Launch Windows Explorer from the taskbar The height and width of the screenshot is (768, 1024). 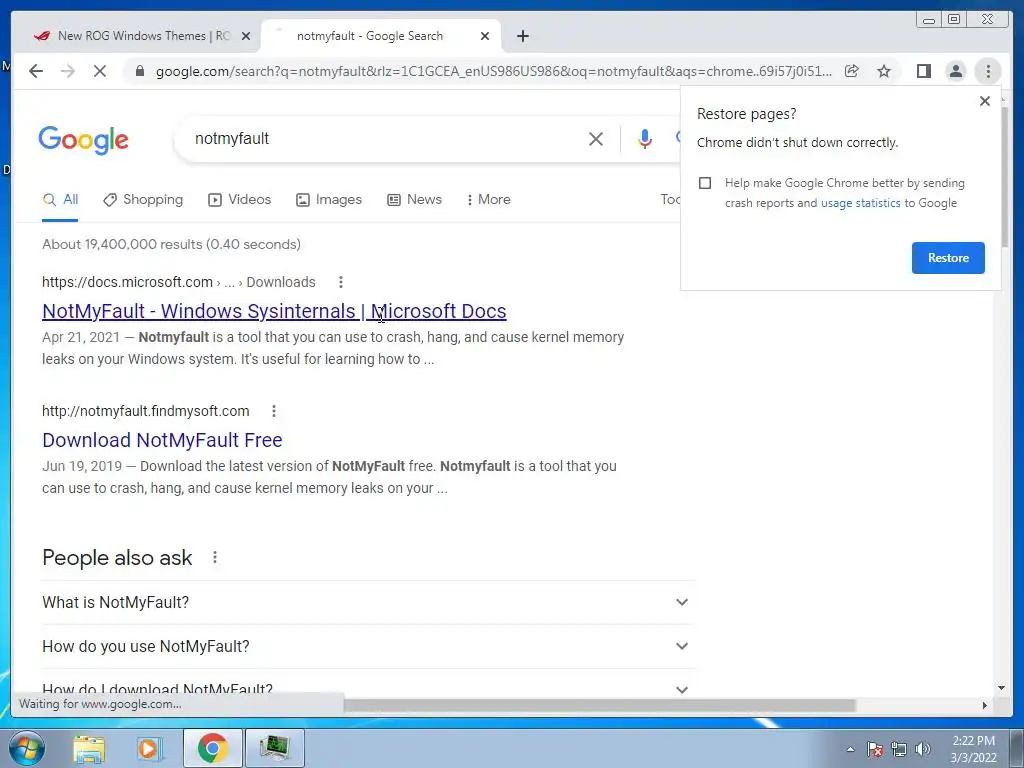pos(89,748)
